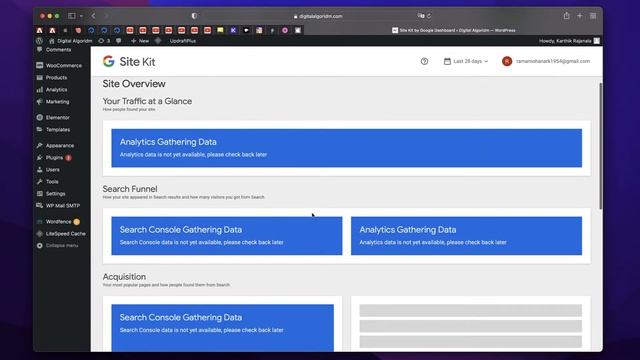Open the Site Kit help question-mark icon

coord(424,61)
